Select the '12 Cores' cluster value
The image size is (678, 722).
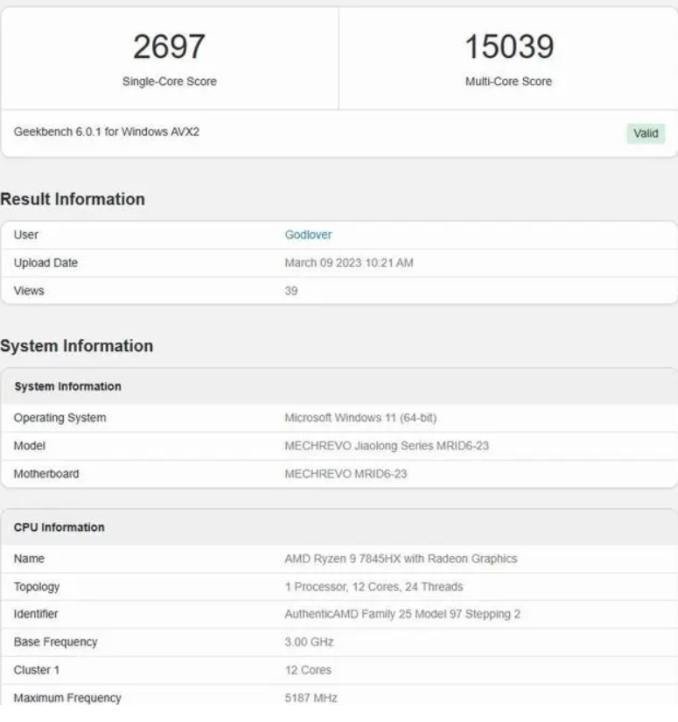click(308, 670)
